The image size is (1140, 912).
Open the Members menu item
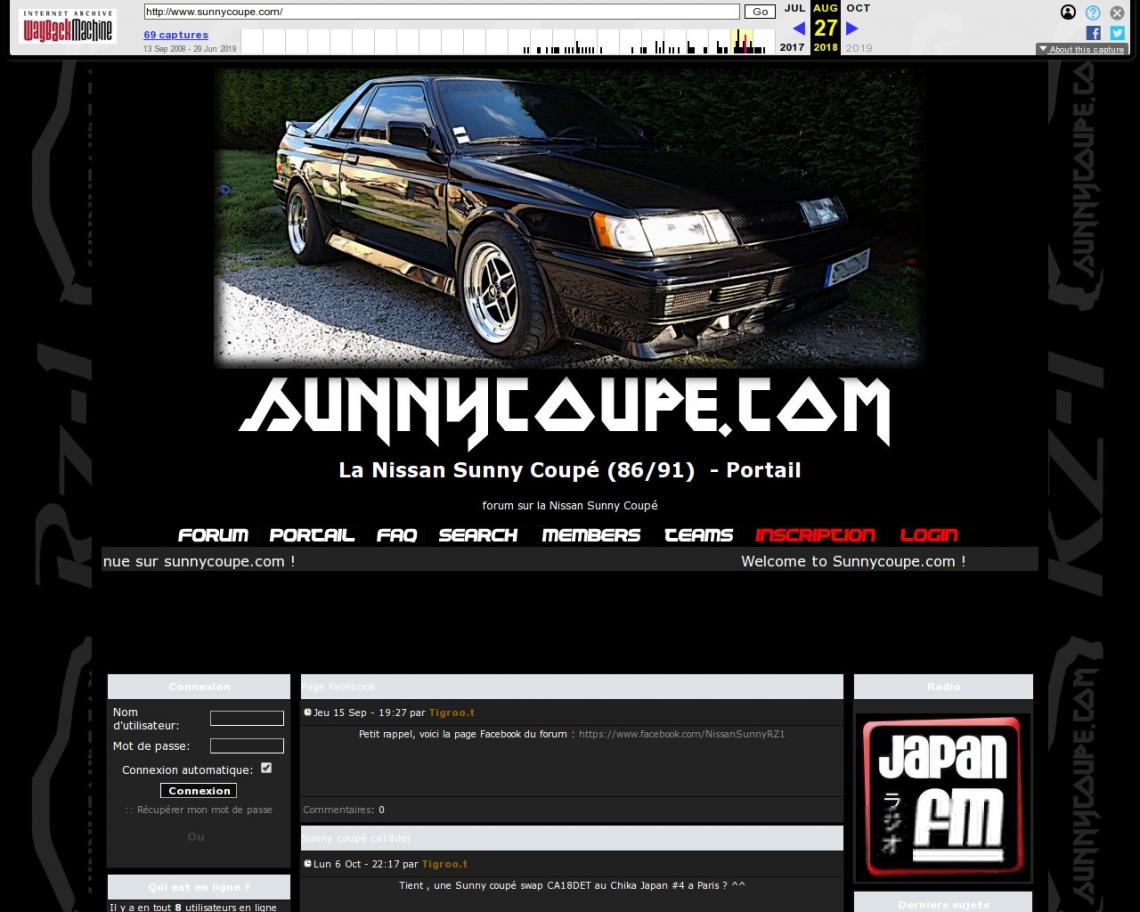(x=591, y=535)
